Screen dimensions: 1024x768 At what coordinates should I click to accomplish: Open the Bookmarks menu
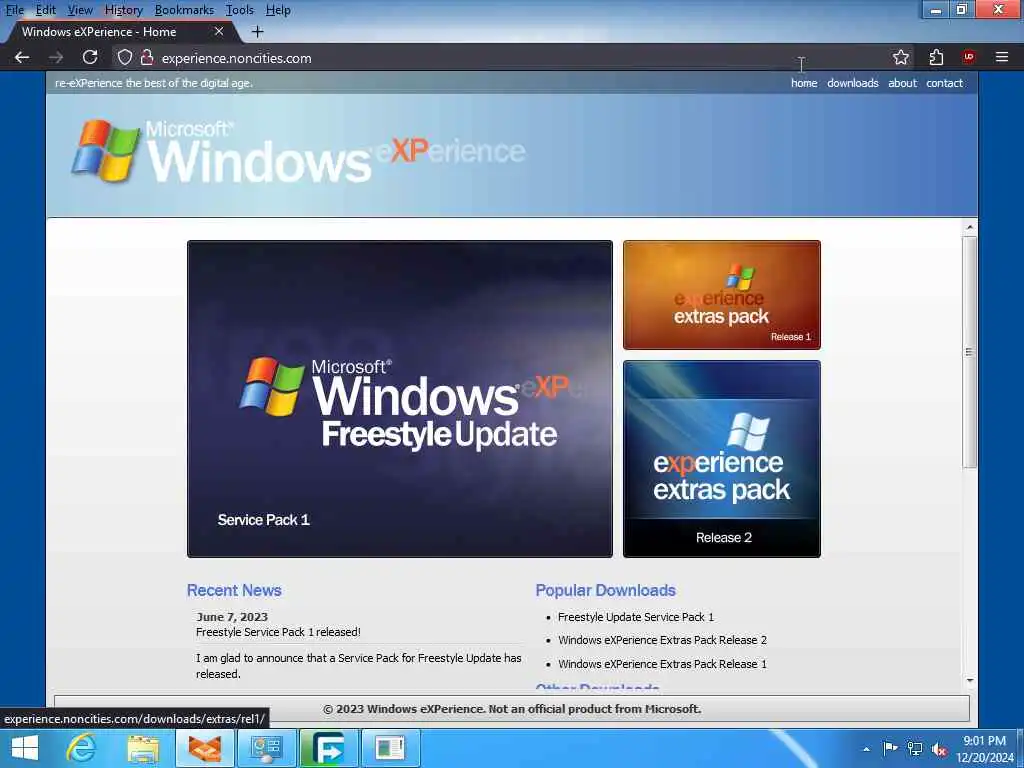[x=184, y=10]
